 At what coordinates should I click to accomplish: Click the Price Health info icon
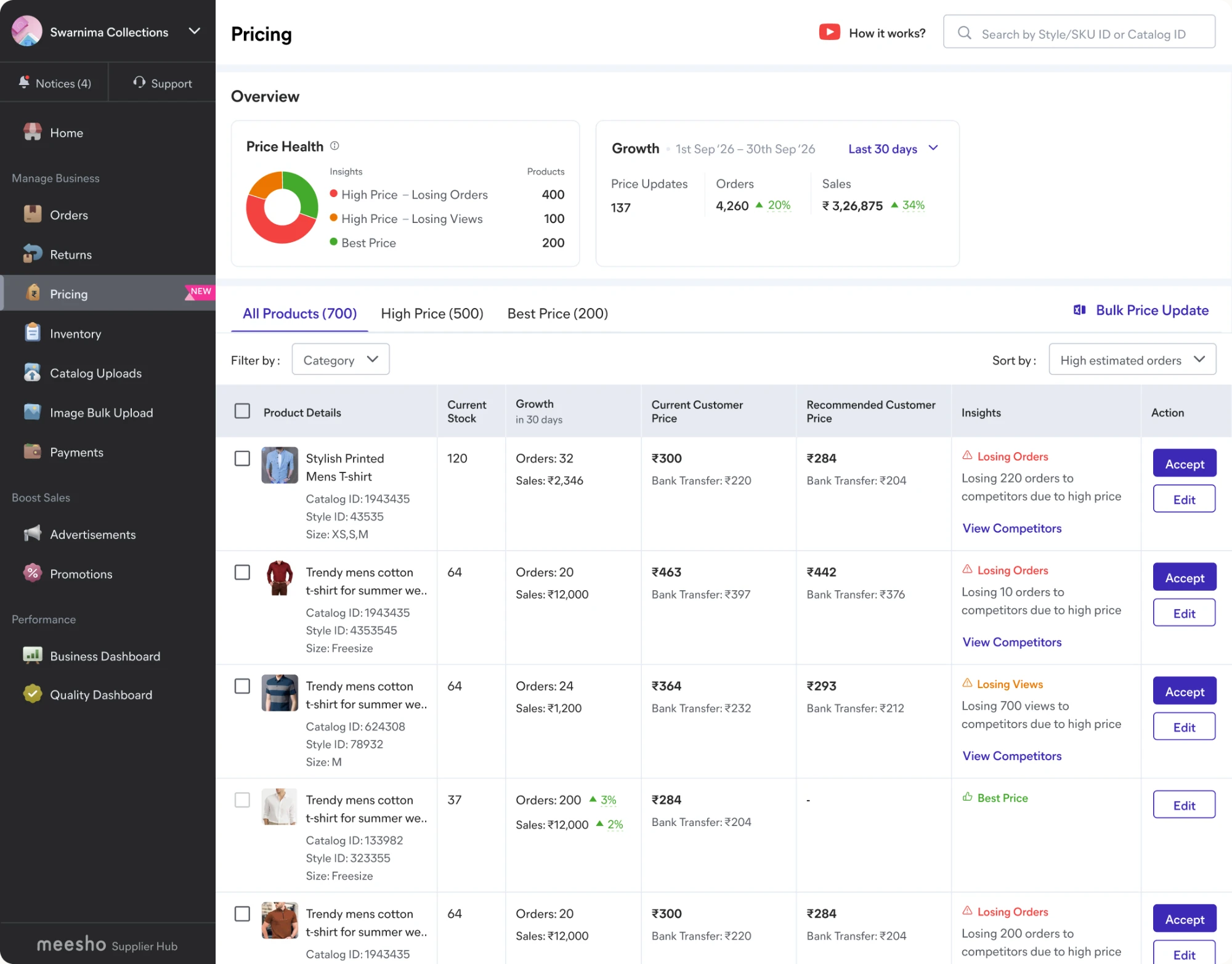[334, 146]
